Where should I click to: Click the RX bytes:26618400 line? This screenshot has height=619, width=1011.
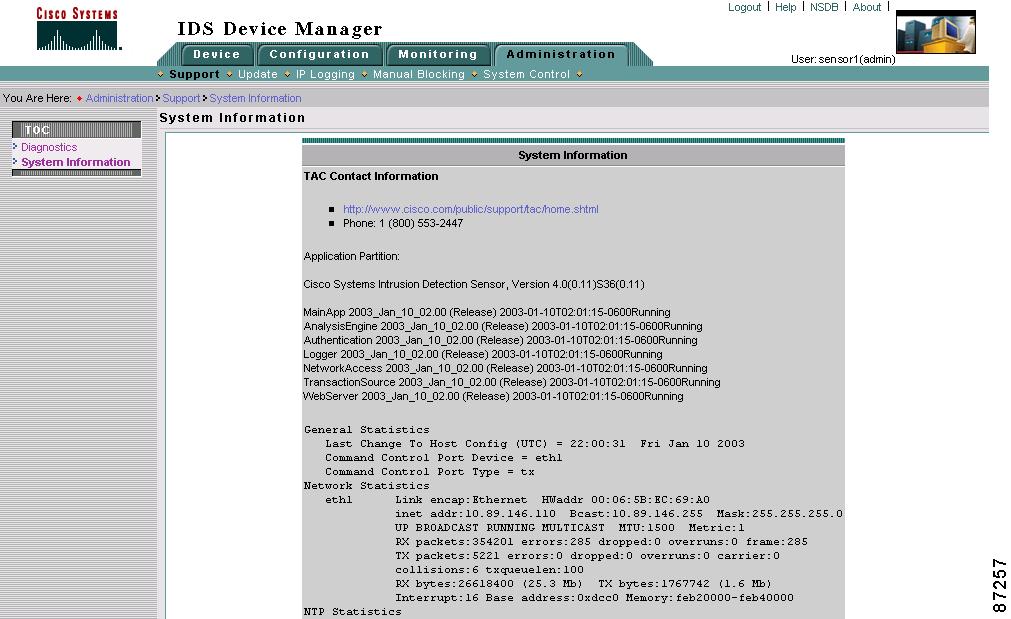[x=583, y=584]
